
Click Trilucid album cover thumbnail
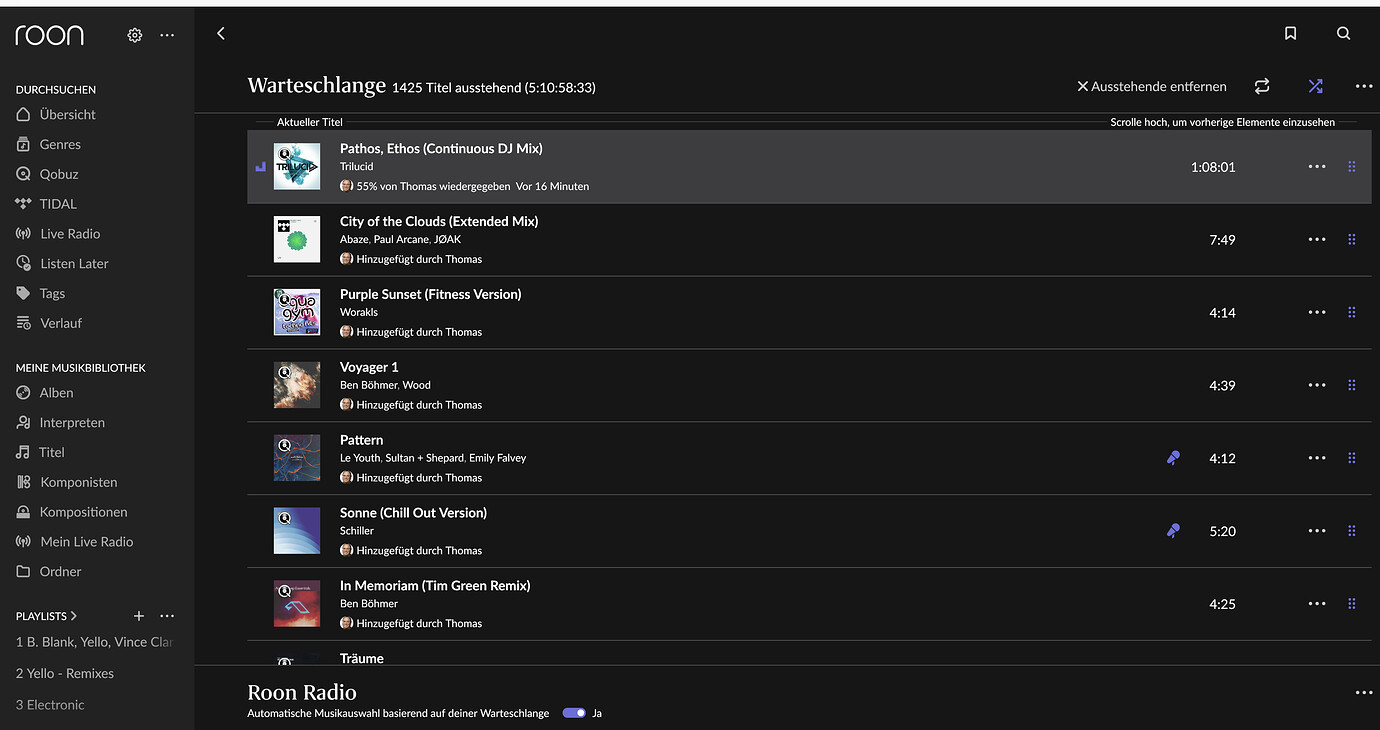[297, 167]
